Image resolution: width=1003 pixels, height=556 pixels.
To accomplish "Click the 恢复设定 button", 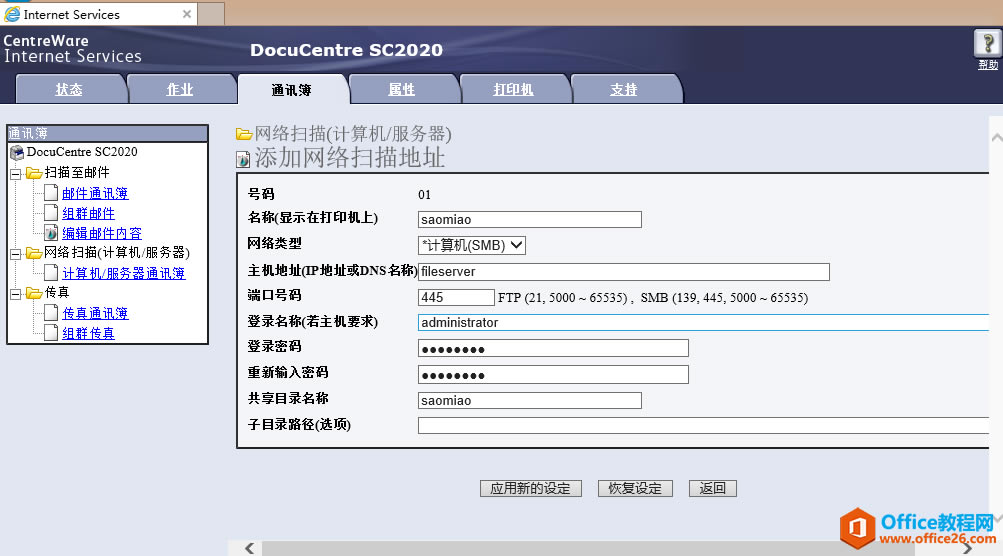I will coord(635,488).
